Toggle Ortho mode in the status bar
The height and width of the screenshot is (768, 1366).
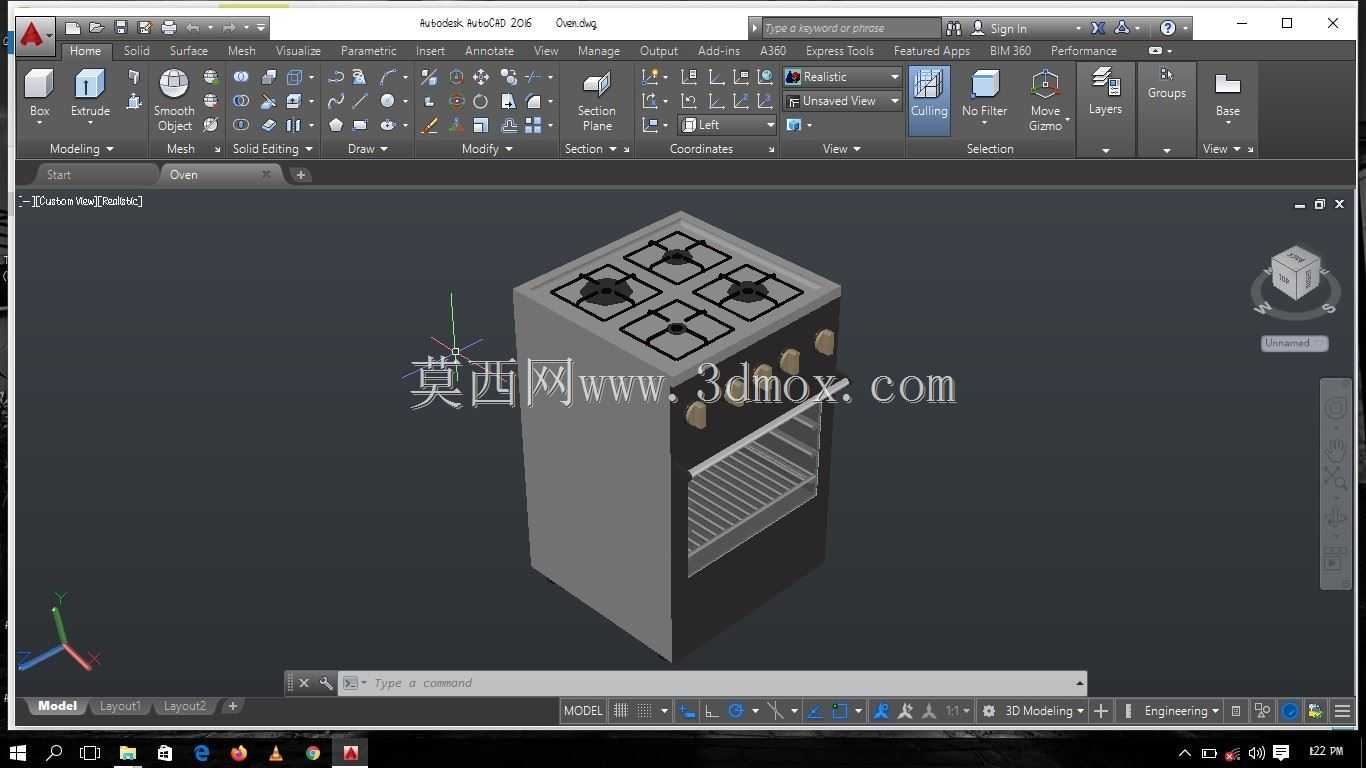(x=711, y=711)
